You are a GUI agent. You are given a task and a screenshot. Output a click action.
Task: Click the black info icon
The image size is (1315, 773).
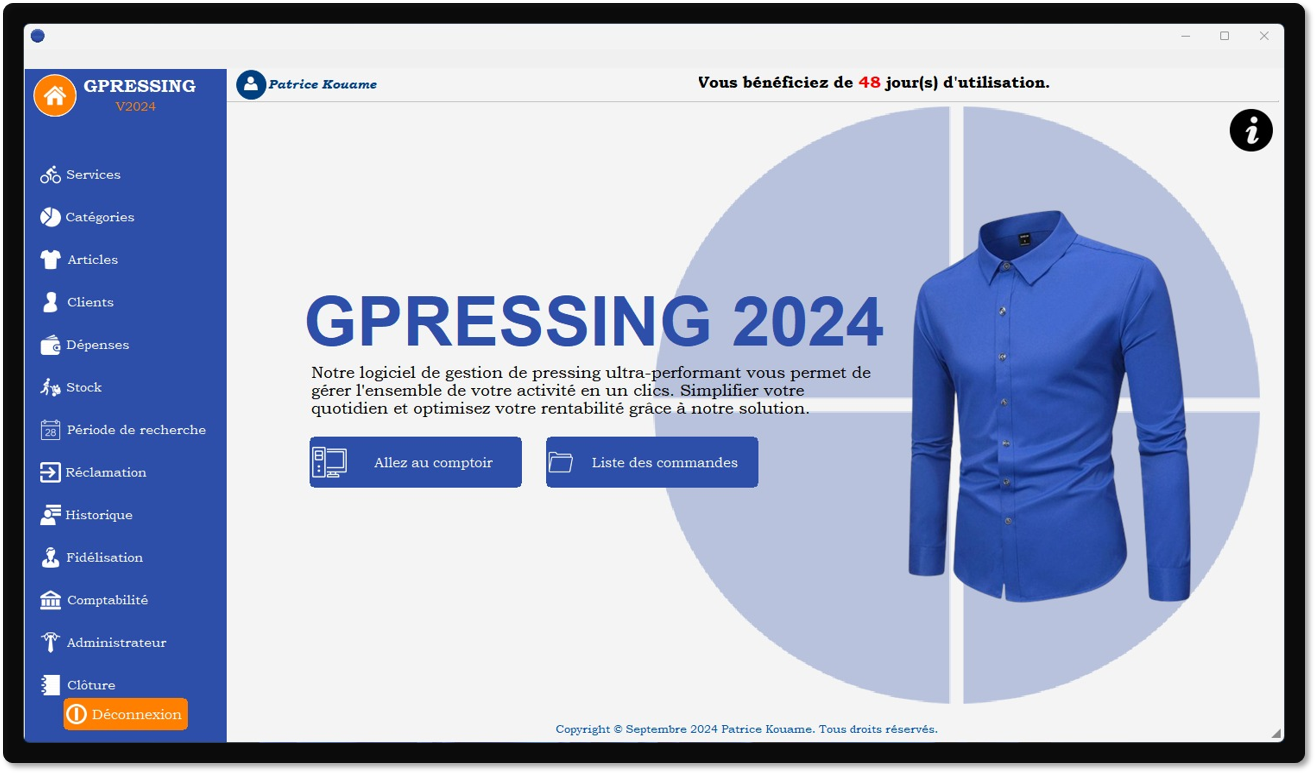pyautogui.click(x=1251, y=130)
